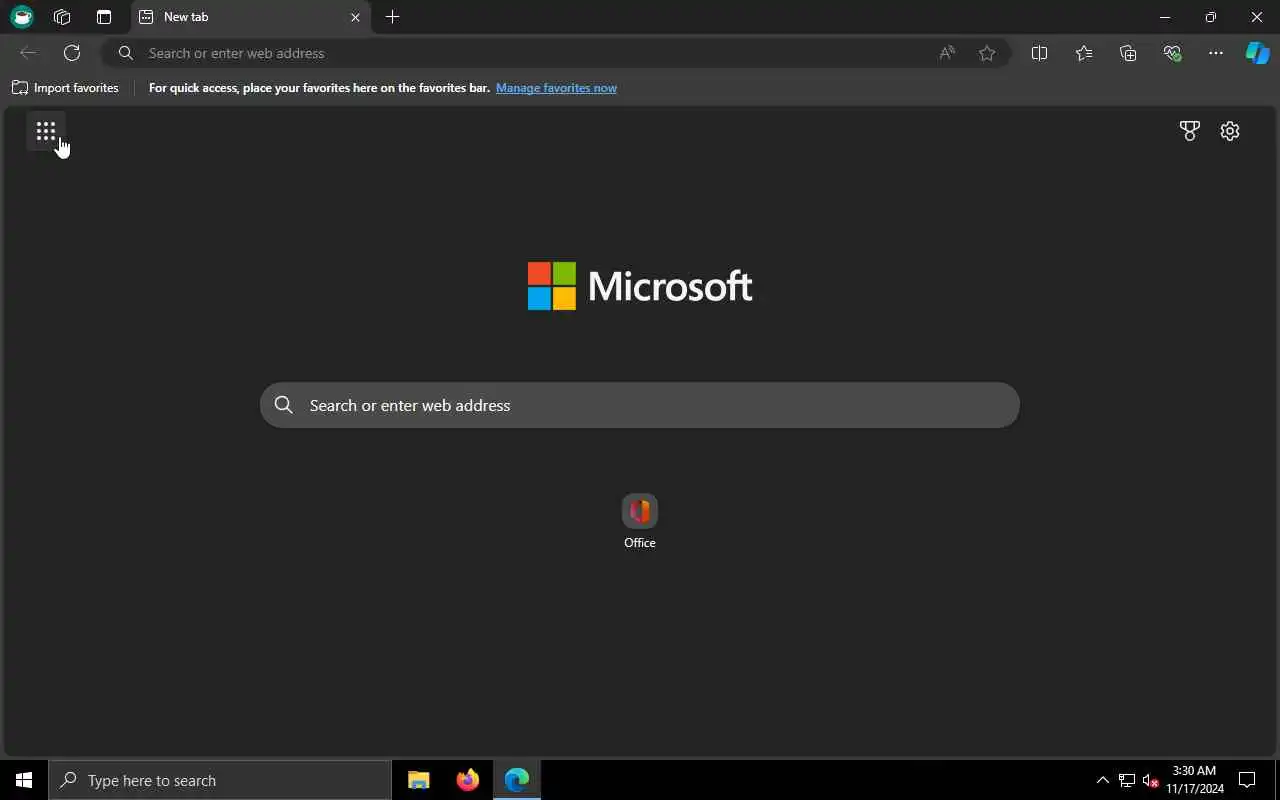Screen dimensions: 1280x800
Task: Open page settings gear
Action: click(x=1230, y=131)
